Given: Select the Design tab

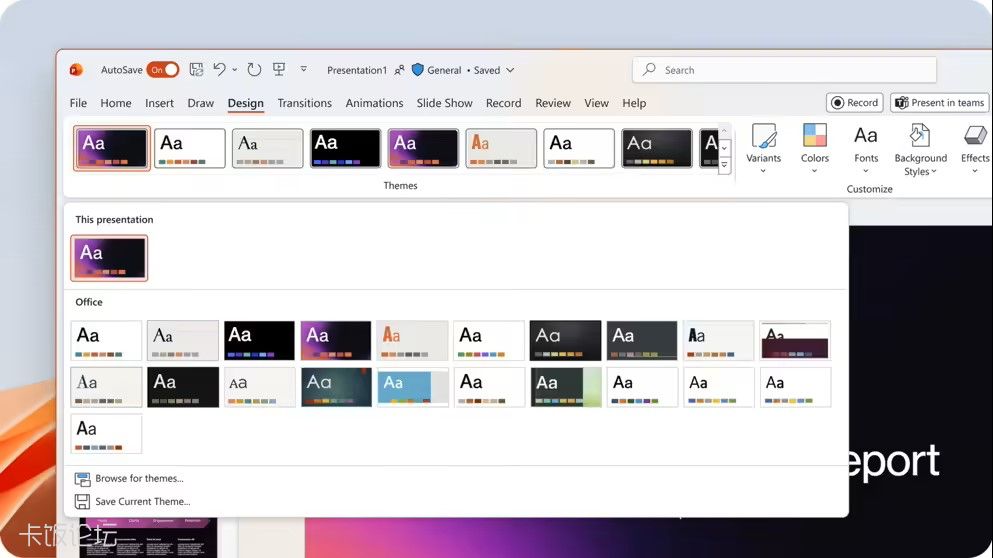Looking at the screenshot, I should pyautogui.click(x=246, y=103).
